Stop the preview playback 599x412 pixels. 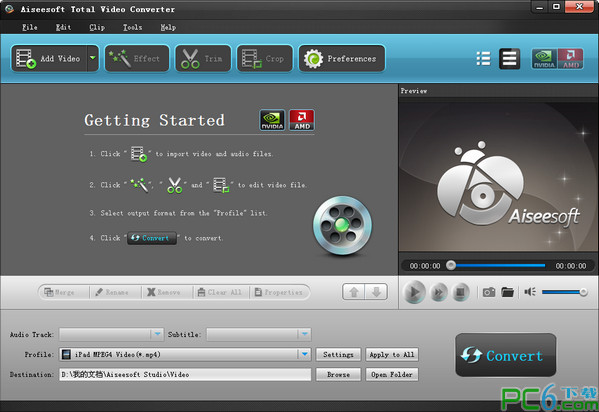(461, 292)
